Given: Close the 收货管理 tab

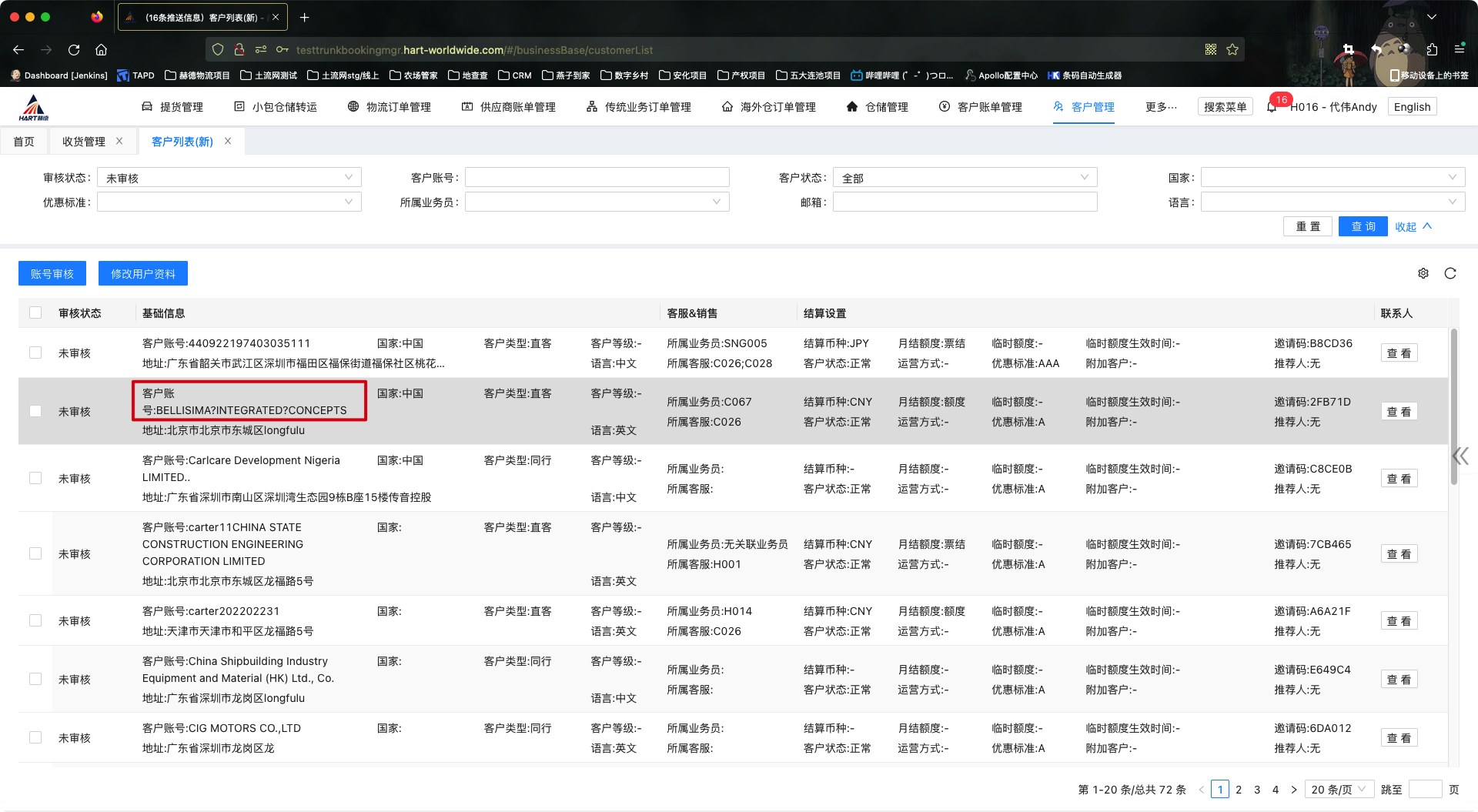Looking at the screenshot, I should pos(119,141).
